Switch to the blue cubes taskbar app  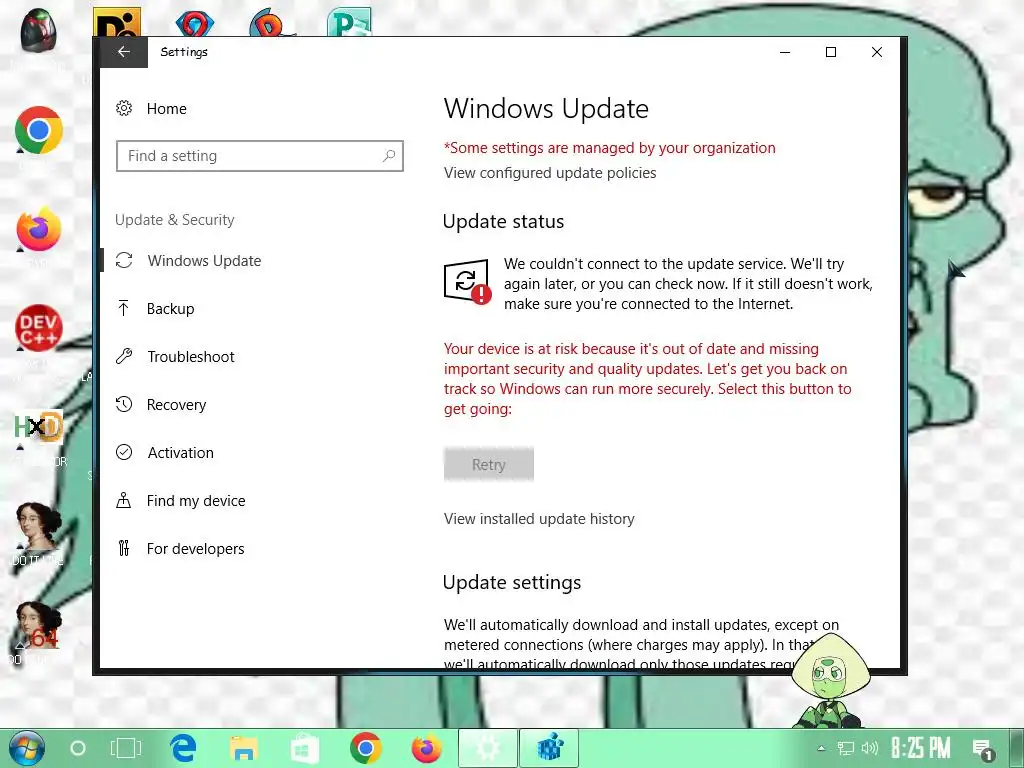point(549,748)
